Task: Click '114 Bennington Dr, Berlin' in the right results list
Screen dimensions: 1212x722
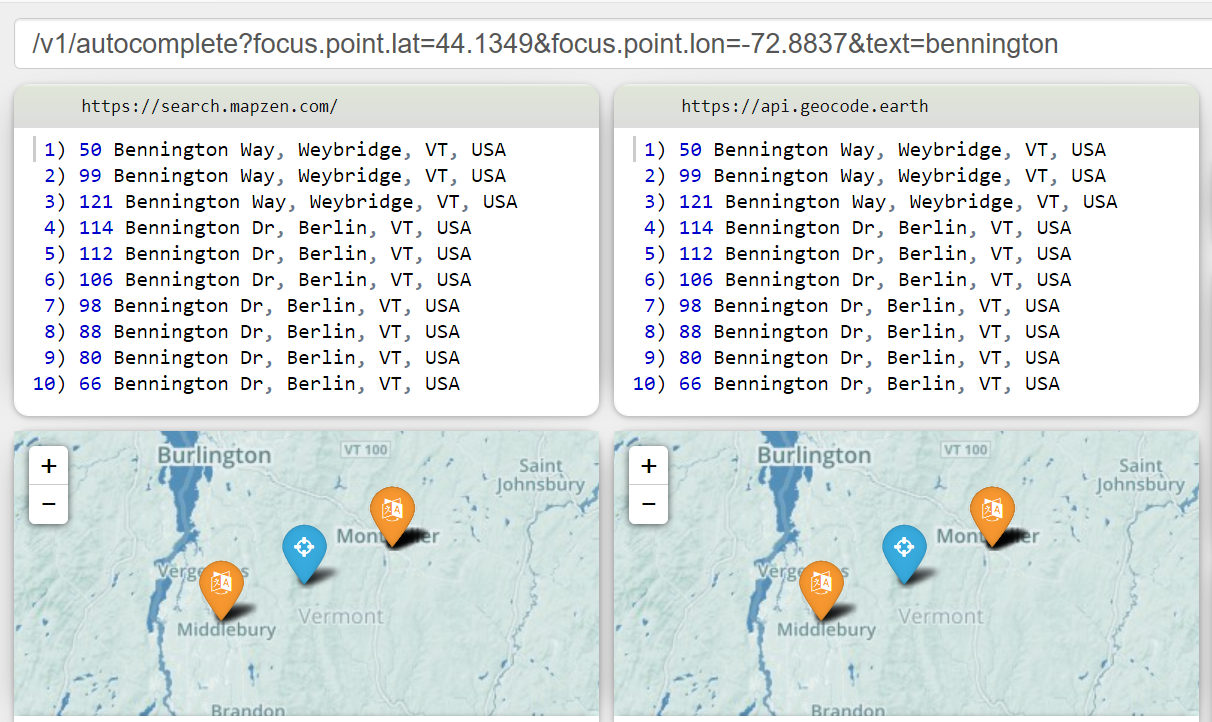Action: [x=877, y=227]
